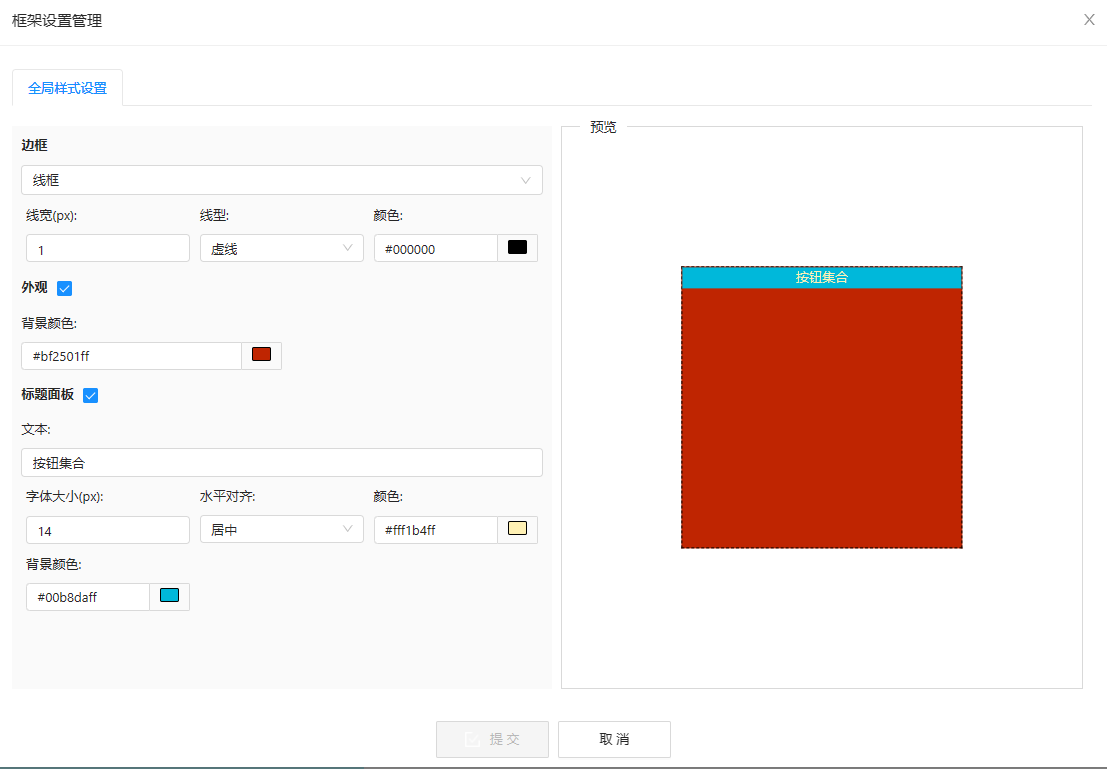Click the red preview panel body

click(x=822, y=417)
